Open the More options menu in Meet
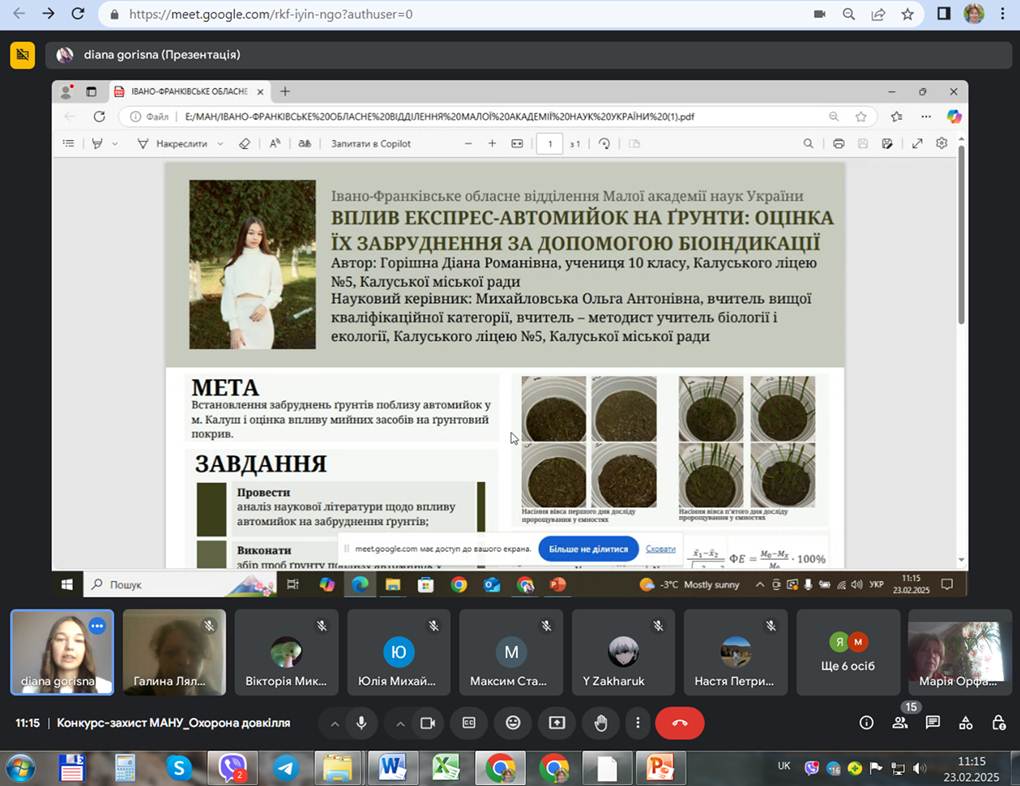Image resolution: width=1020 pixels, height=786 pixels. tap(637, 722)
